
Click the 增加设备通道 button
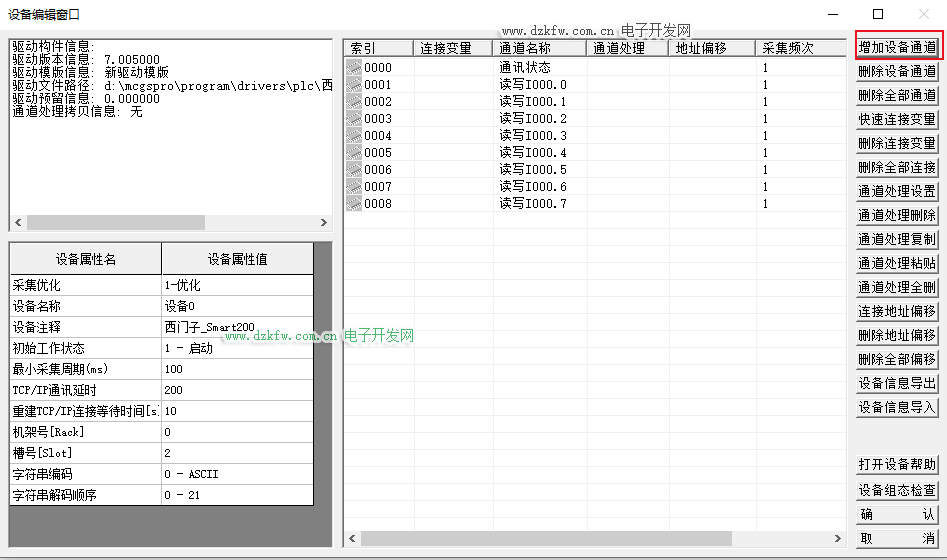pyautogui.click(x=897, y=47)
